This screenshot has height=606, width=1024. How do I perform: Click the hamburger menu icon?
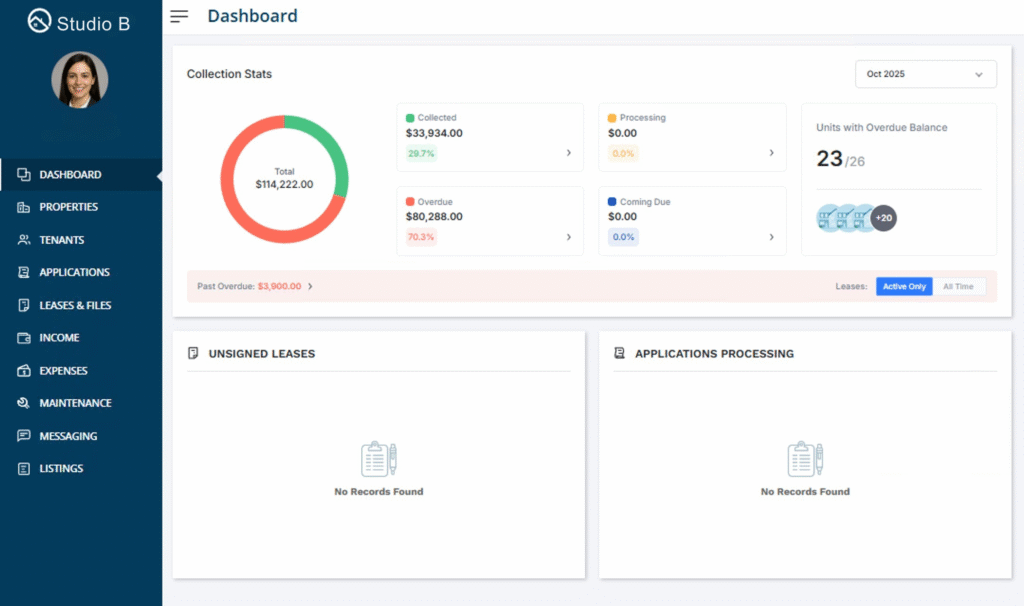[x=179, y=16]
